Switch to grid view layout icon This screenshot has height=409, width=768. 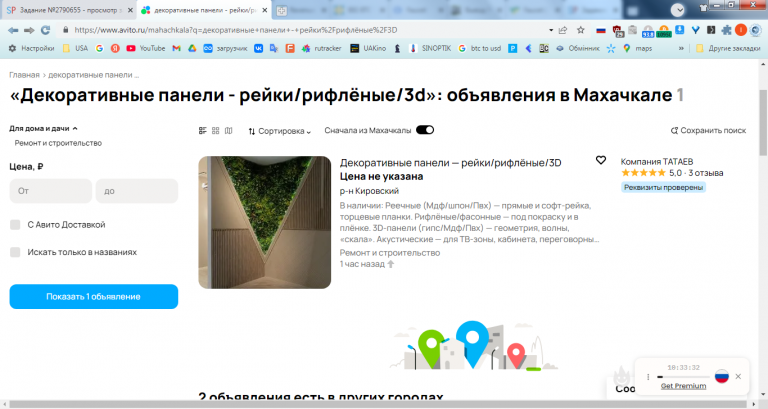click(216, 131)
